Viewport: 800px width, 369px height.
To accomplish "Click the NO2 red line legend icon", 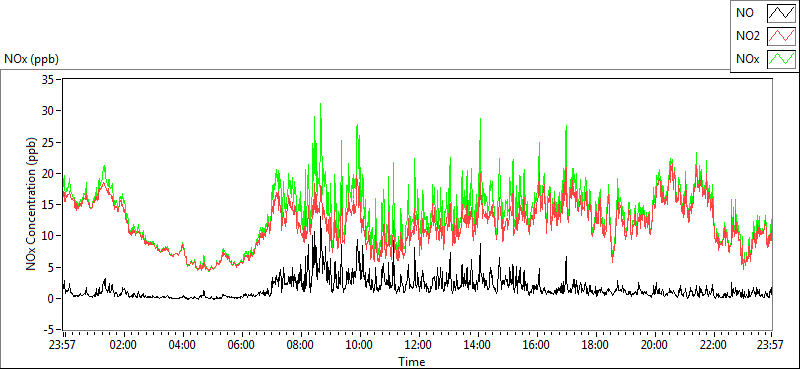I will pos(781,37).
